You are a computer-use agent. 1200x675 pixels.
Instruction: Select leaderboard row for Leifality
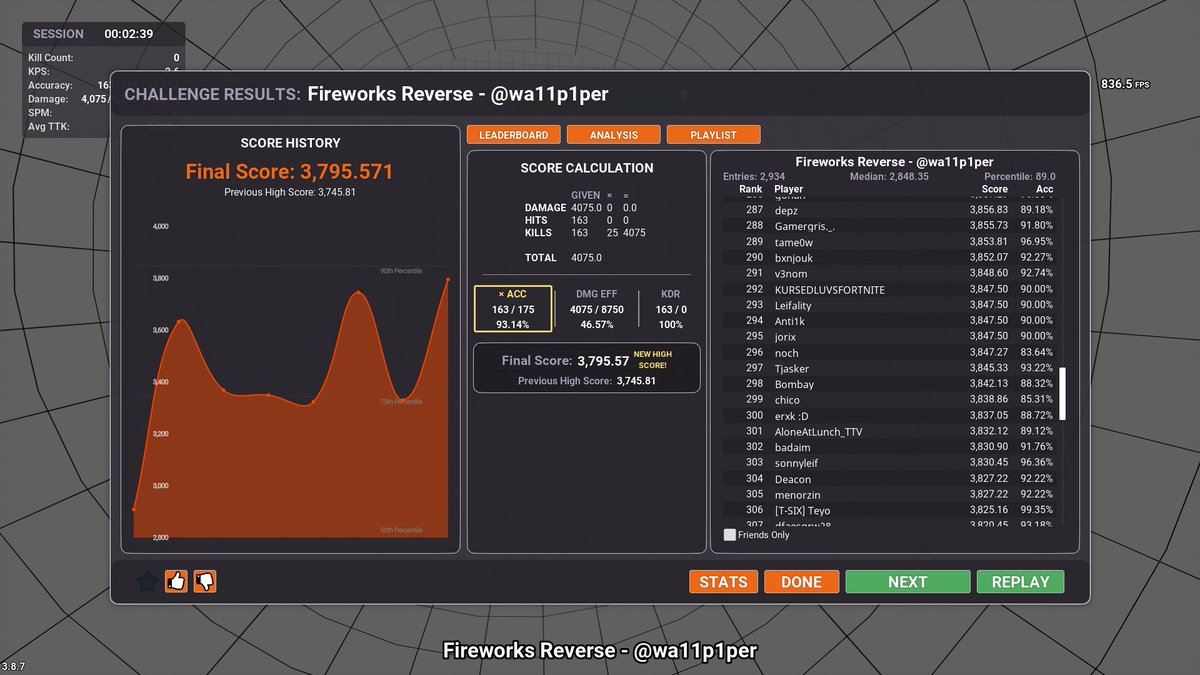(890, 305)
